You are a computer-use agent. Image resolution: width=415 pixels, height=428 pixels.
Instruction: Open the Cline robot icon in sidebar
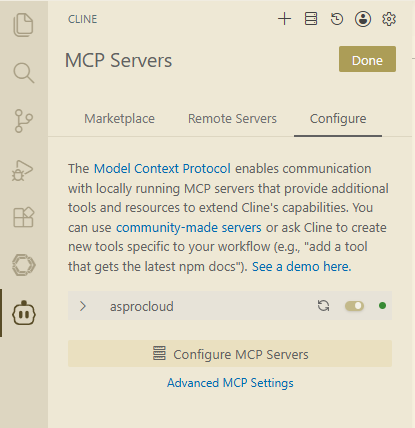[x=24, y=313]
